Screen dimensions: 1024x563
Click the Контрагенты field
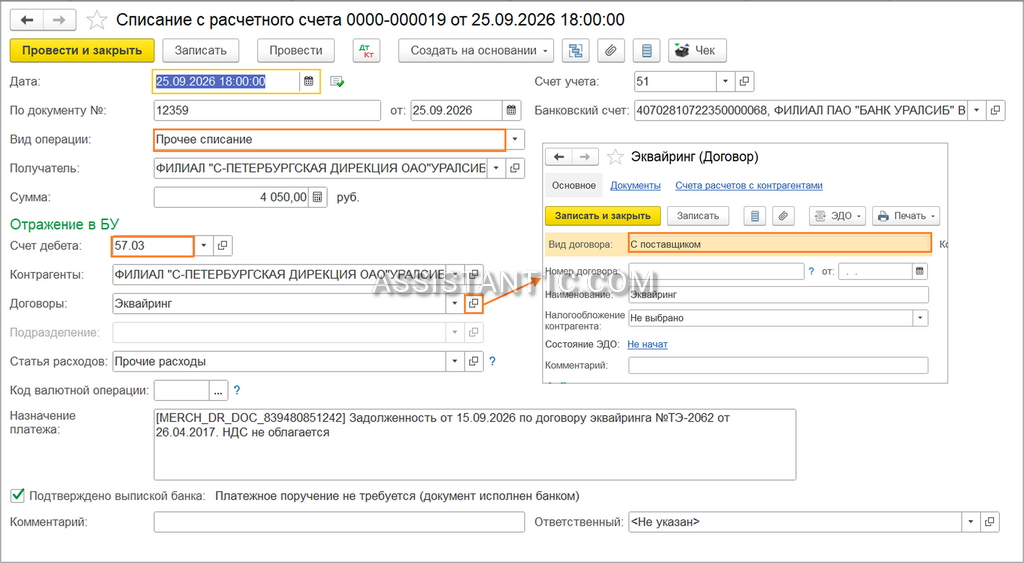(280, 274)
